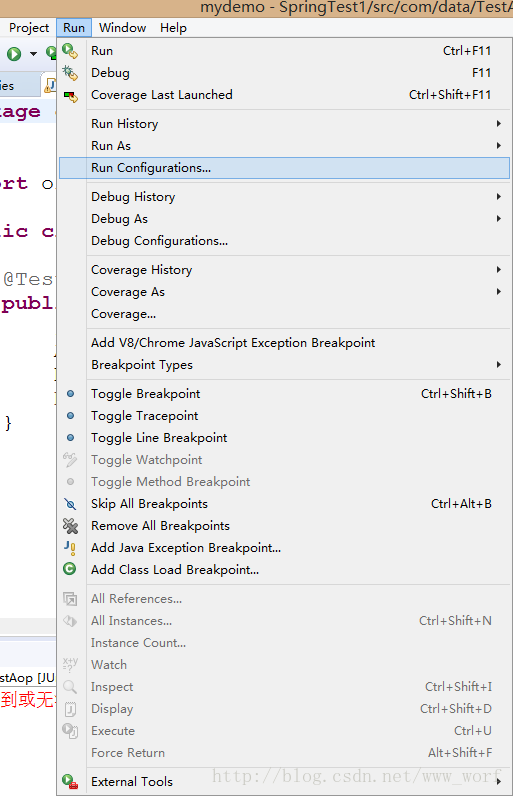Select Remove All Breakpoints
This screenshot has width=513, height=796.
[x=284, y=526]
